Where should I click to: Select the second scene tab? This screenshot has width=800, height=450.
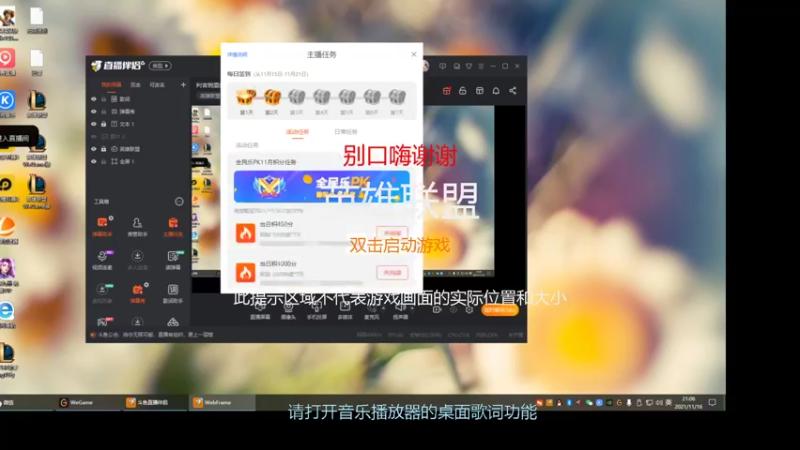click(x=135, y=85)
